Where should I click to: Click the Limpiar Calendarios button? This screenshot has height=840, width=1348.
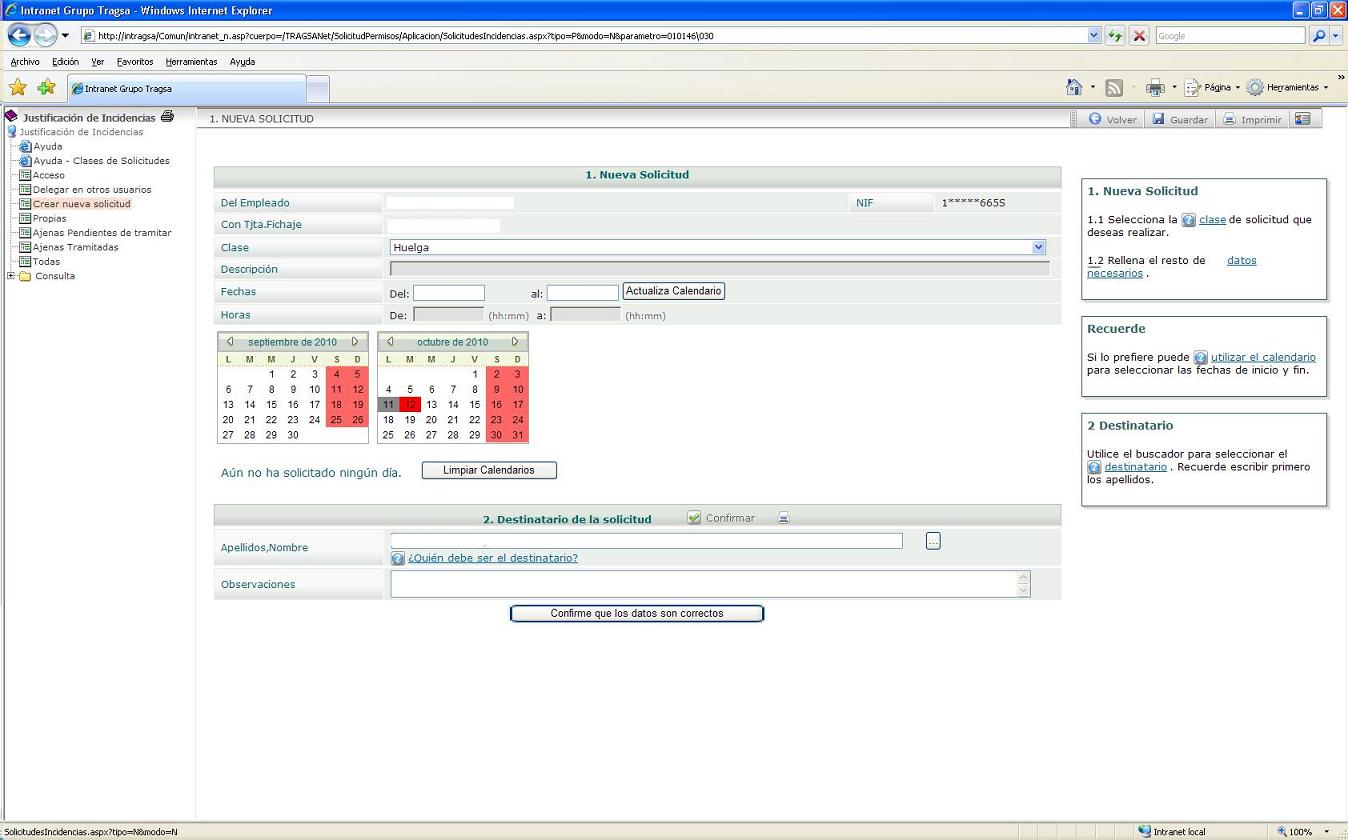tap(488, 470)
